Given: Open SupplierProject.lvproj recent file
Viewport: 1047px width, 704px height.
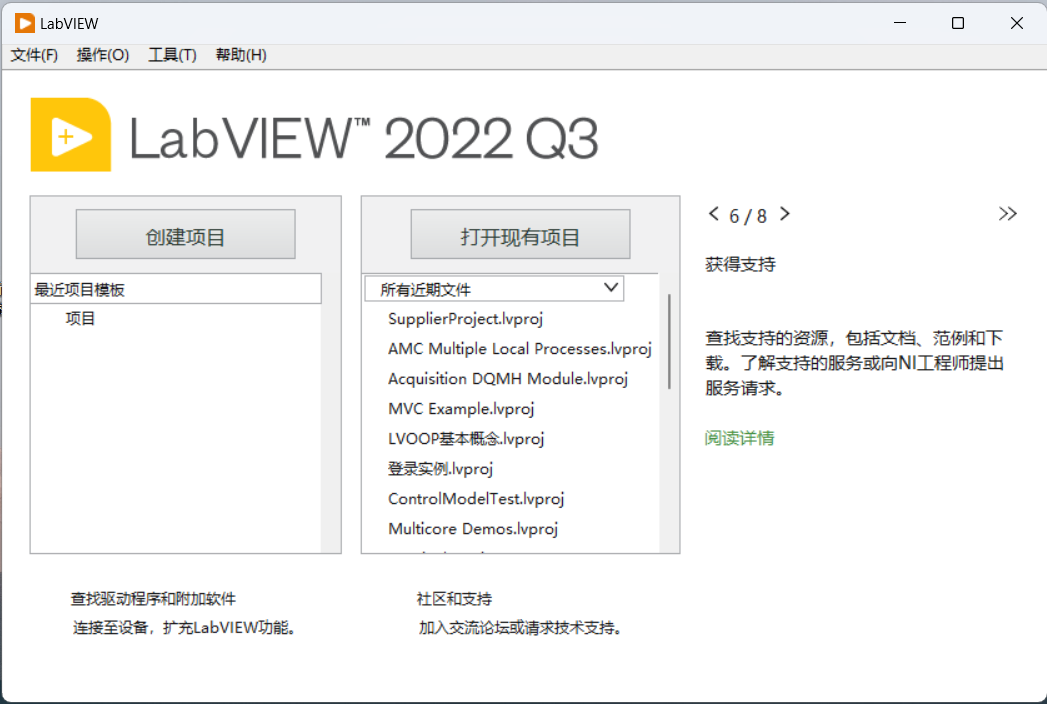Looking at the screenshot, I should tap(465, 319).
